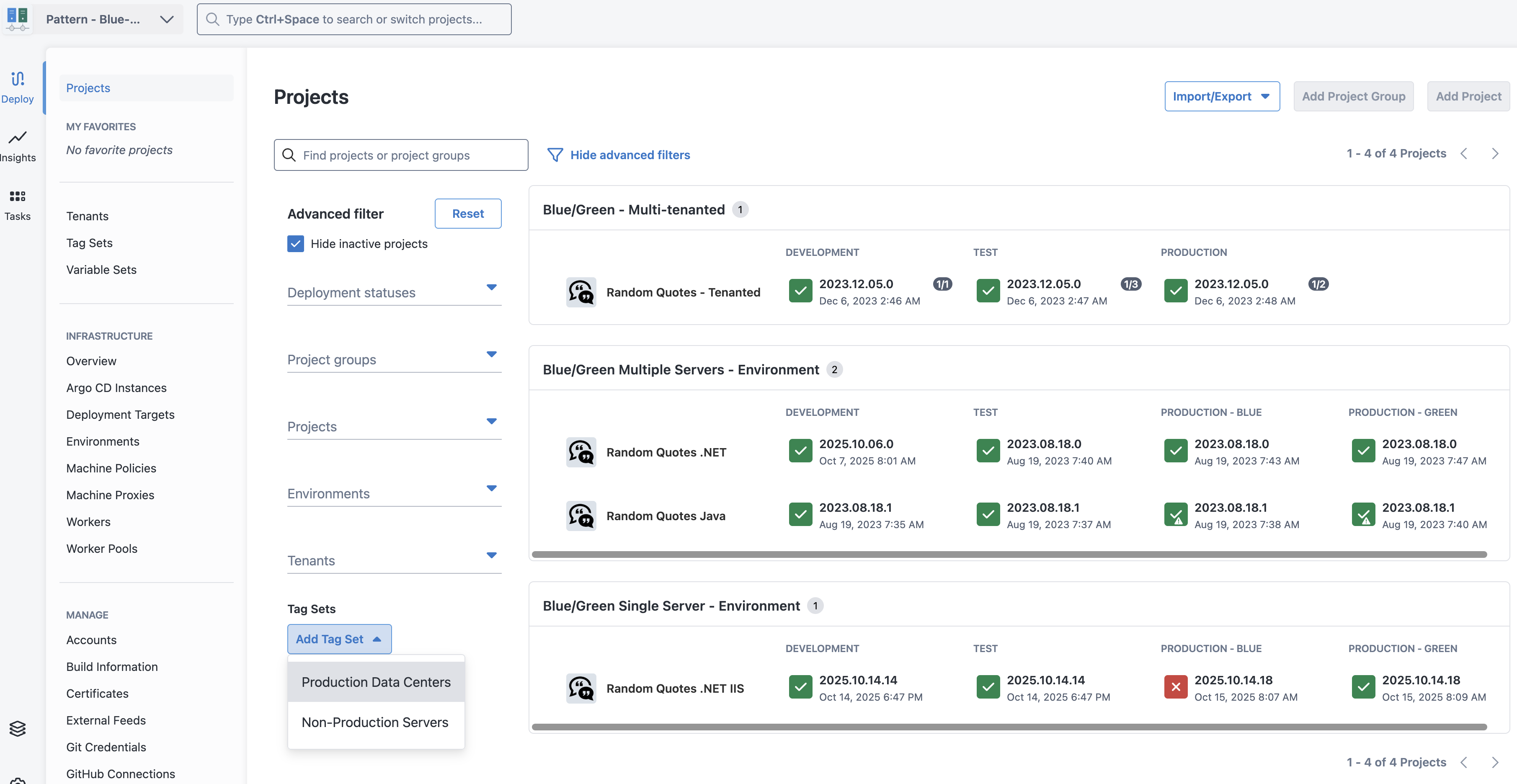Image resolution: width=1517 pixels, height=784 pixels.
Task: Click the Random Quotes .NET project logo
Action: tap(580, 452)
